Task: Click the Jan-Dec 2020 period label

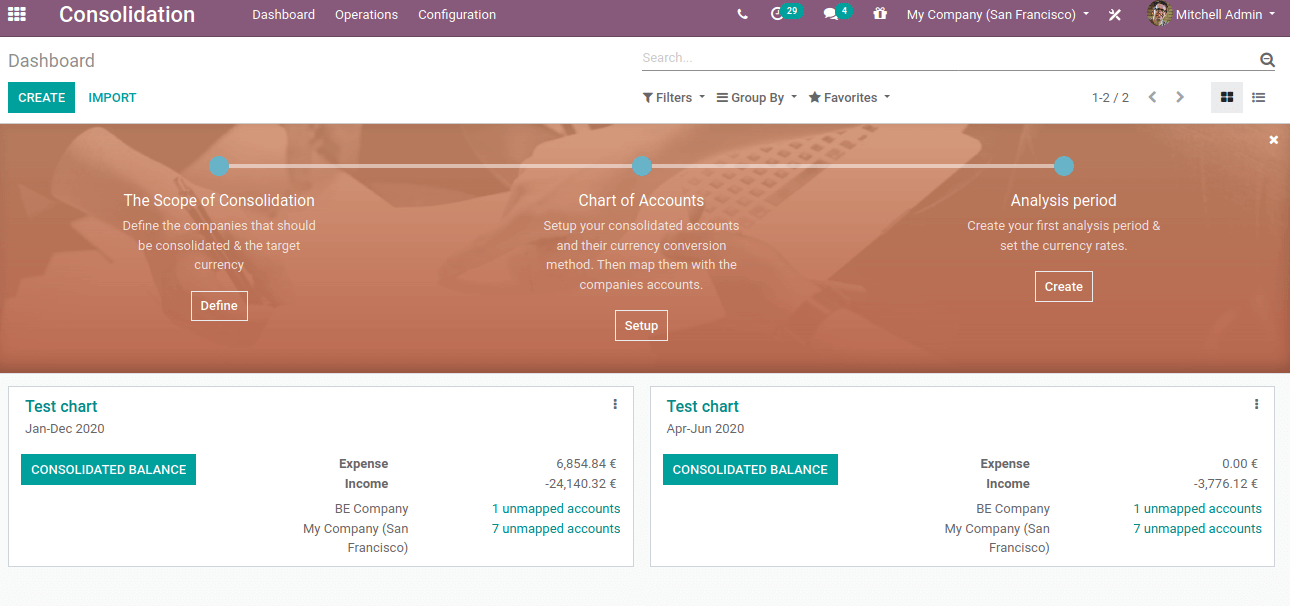Action: coord(65,429)
